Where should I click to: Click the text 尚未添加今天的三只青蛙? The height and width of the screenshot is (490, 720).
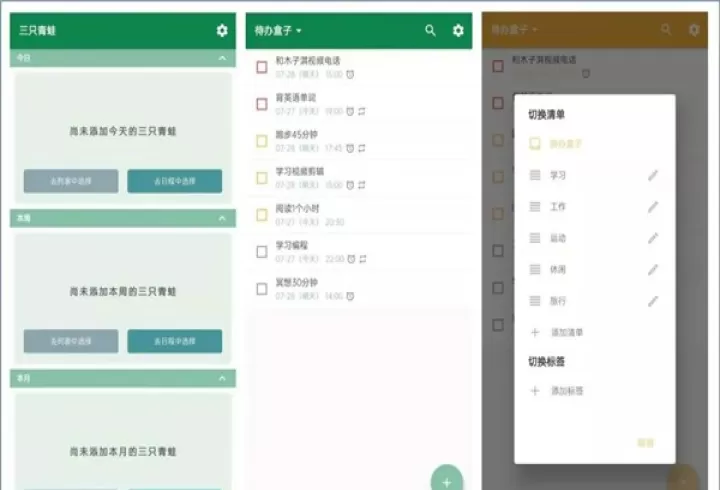(x=123, y=131)
